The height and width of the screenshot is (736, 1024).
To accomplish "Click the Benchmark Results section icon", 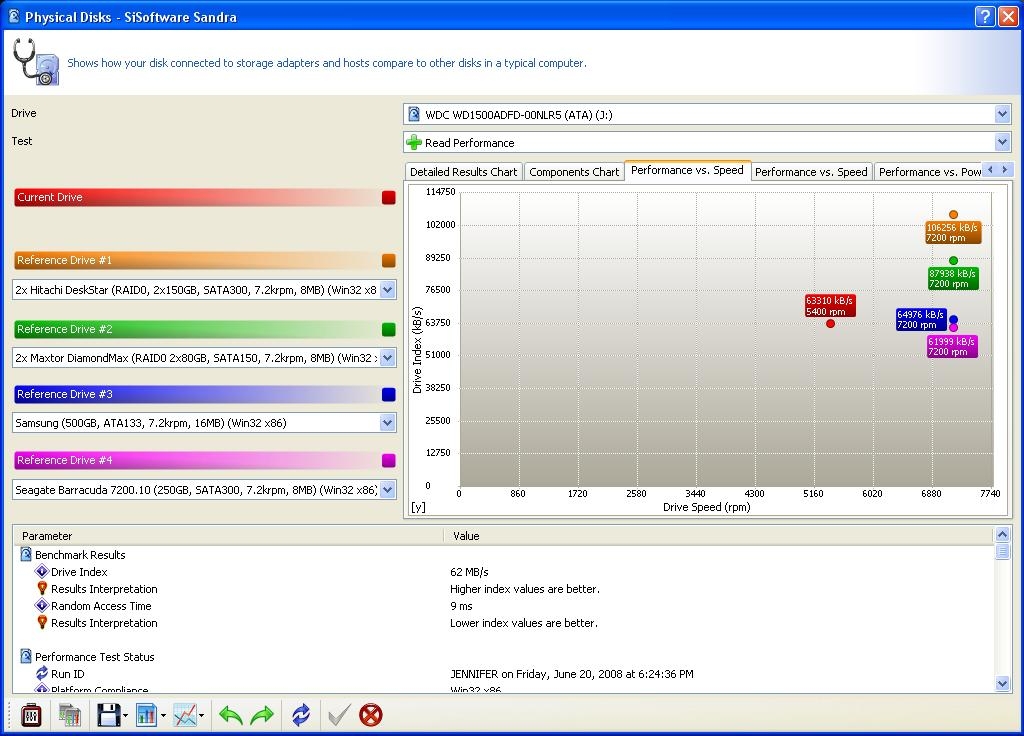I will point(26,554).
